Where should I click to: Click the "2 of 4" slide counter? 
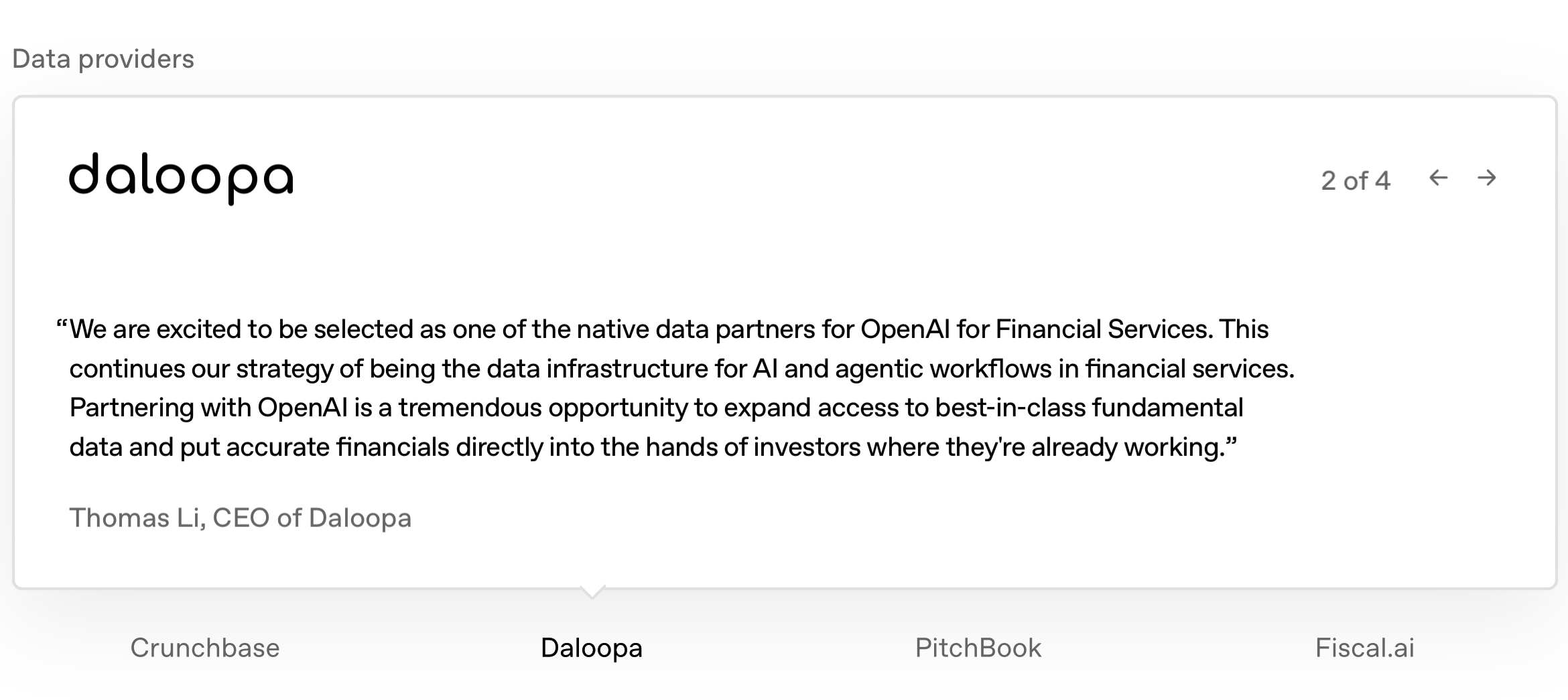pyautogui.click(x=1356, y=180)
